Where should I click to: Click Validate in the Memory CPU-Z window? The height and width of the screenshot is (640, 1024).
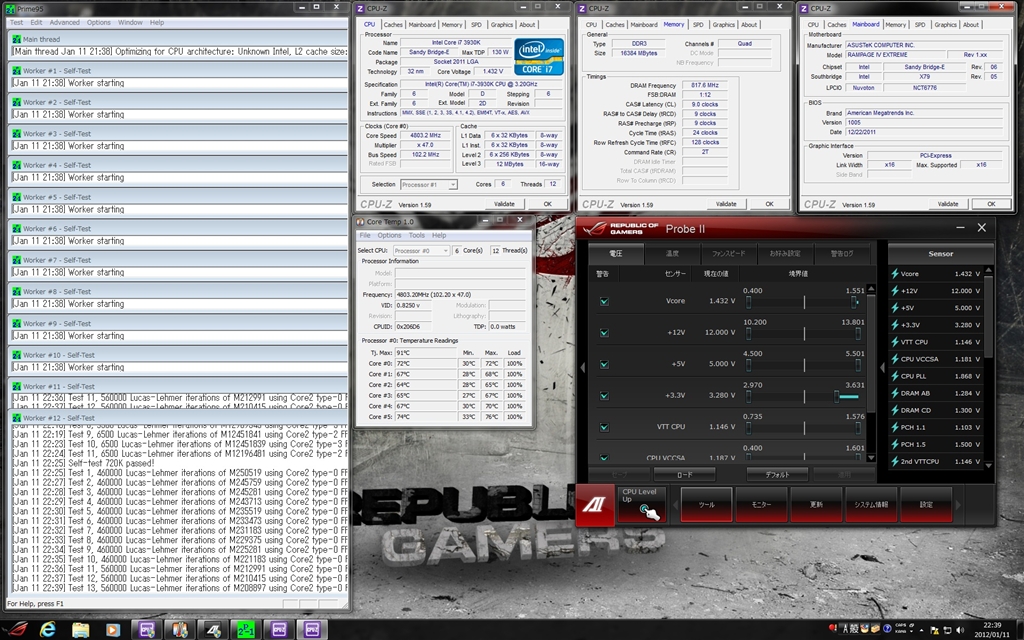pos(727,204)
